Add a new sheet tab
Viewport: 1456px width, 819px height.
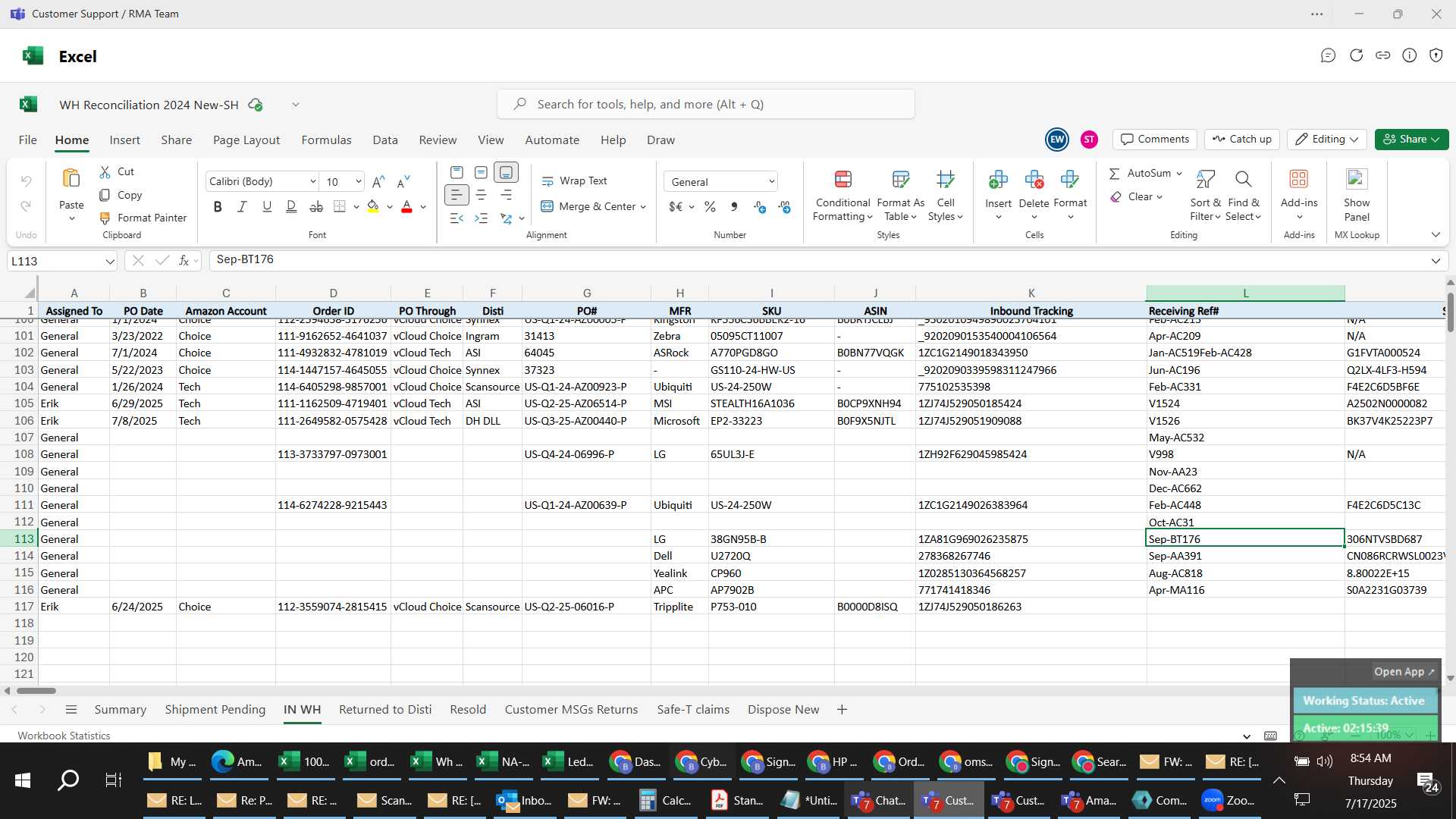tap(842, 710)
